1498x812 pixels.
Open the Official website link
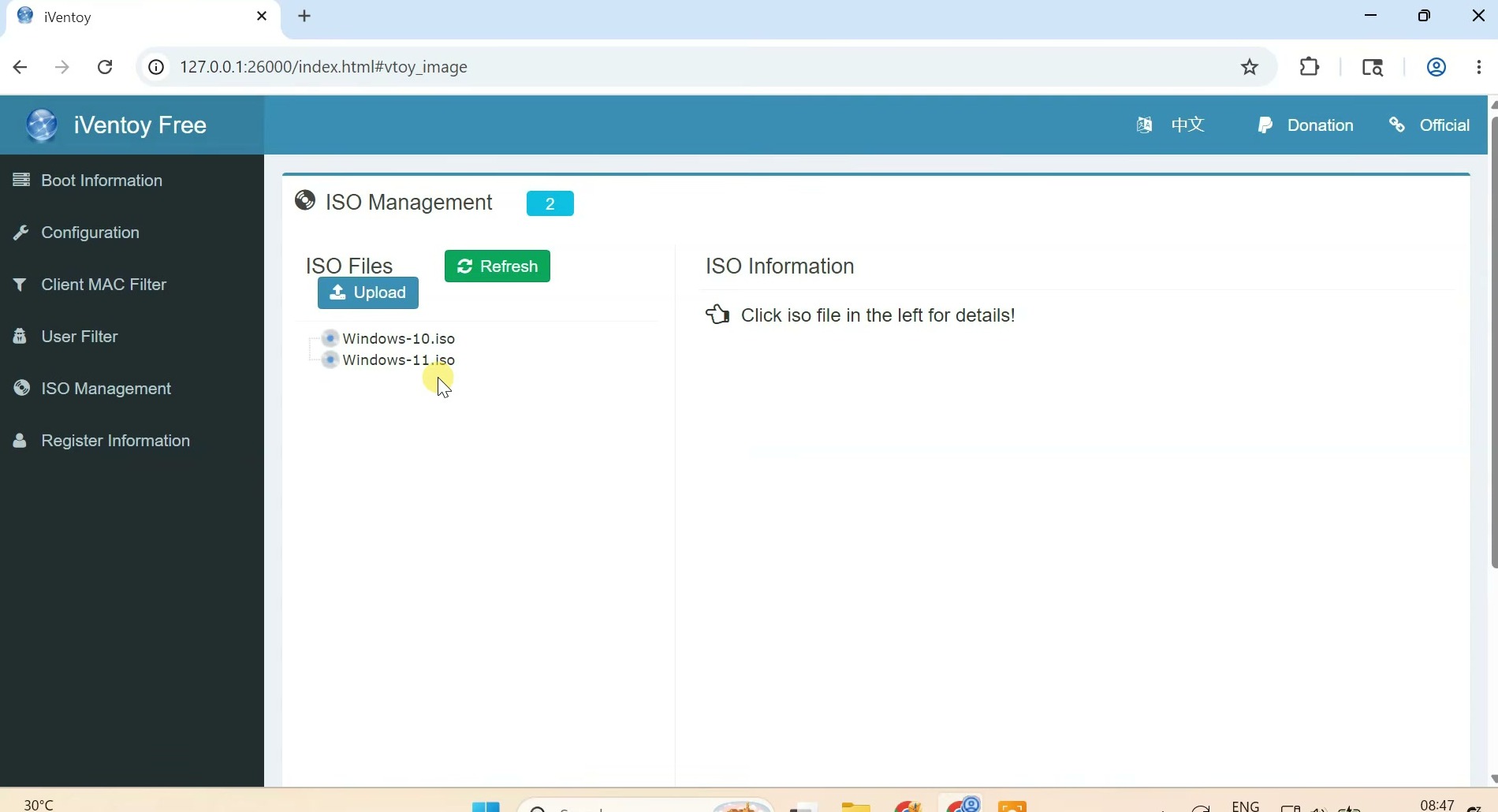[1444, 125]
